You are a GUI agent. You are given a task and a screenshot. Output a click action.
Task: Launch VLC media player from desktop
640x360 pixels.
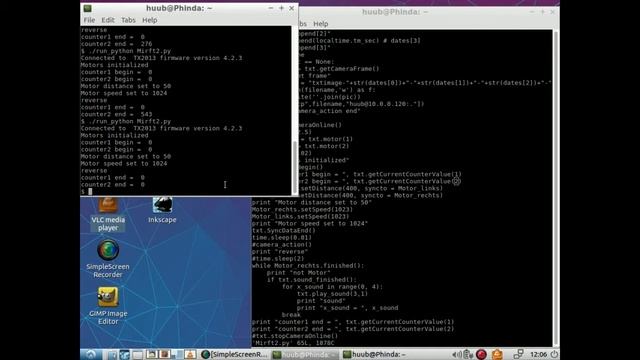click(x=108, y=214)
